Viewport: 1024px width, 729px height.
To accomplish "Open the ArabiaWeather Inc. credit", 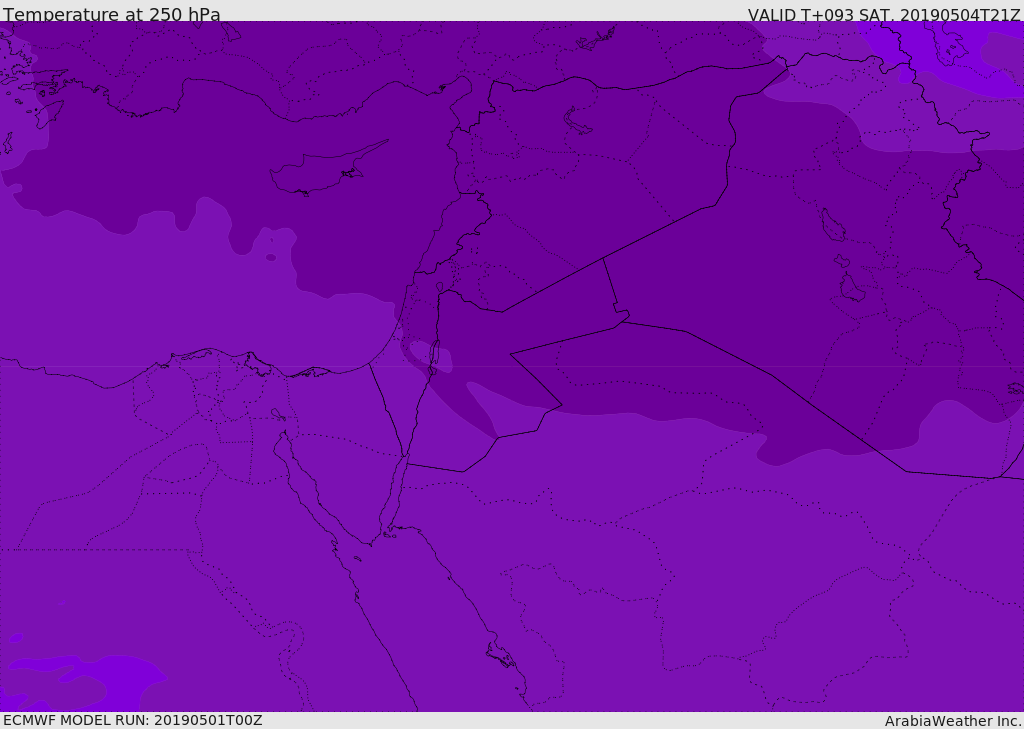I will [953, 721].
